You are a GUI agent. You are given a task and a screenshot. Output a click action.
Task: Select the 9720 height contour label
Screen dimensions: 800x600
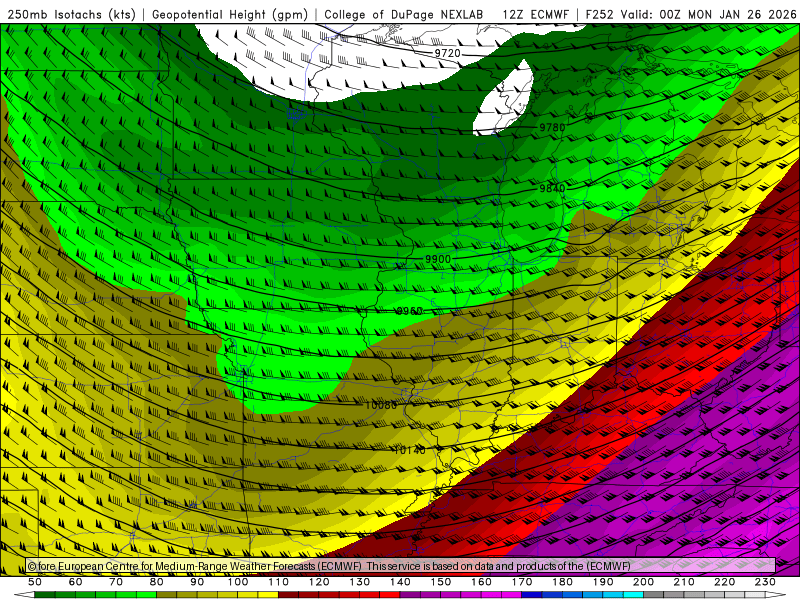point(447,53)
